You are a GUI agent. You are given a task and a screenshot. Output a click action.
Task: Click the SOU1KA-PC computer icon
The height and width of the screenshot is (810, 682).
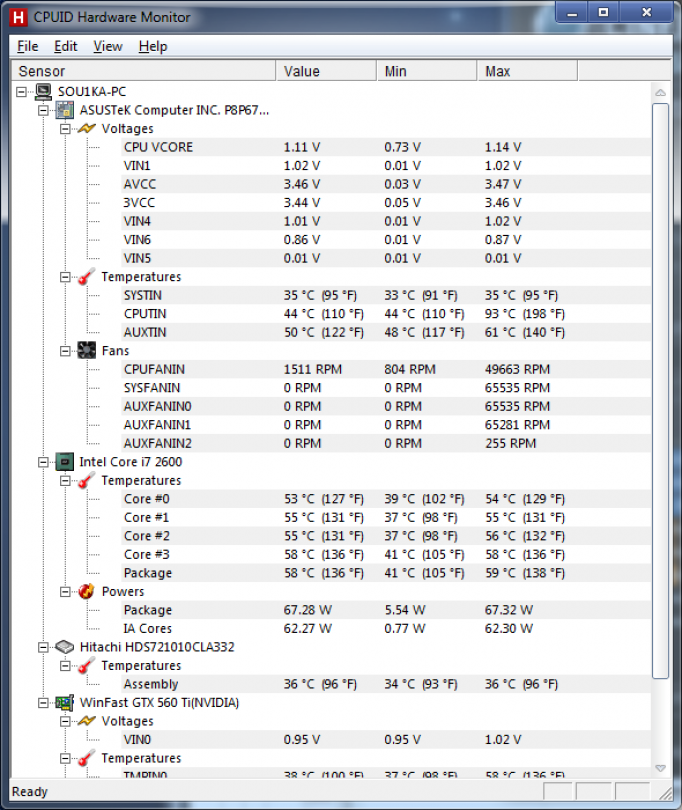point(44,91)
